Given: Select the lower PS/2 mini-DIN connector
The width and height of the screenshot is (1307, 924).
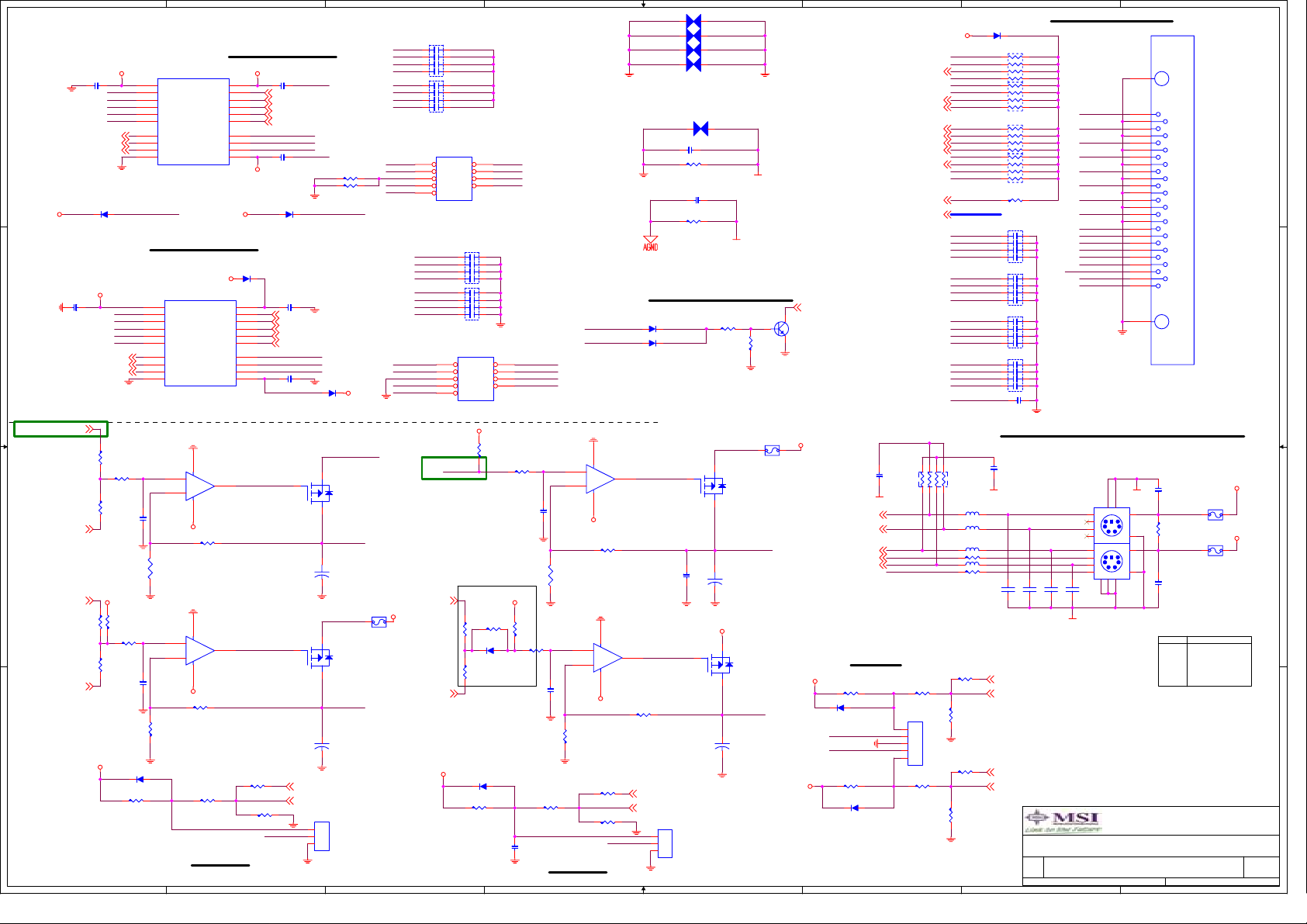Looking at the screenshot, I should (x=1112, y=561).
